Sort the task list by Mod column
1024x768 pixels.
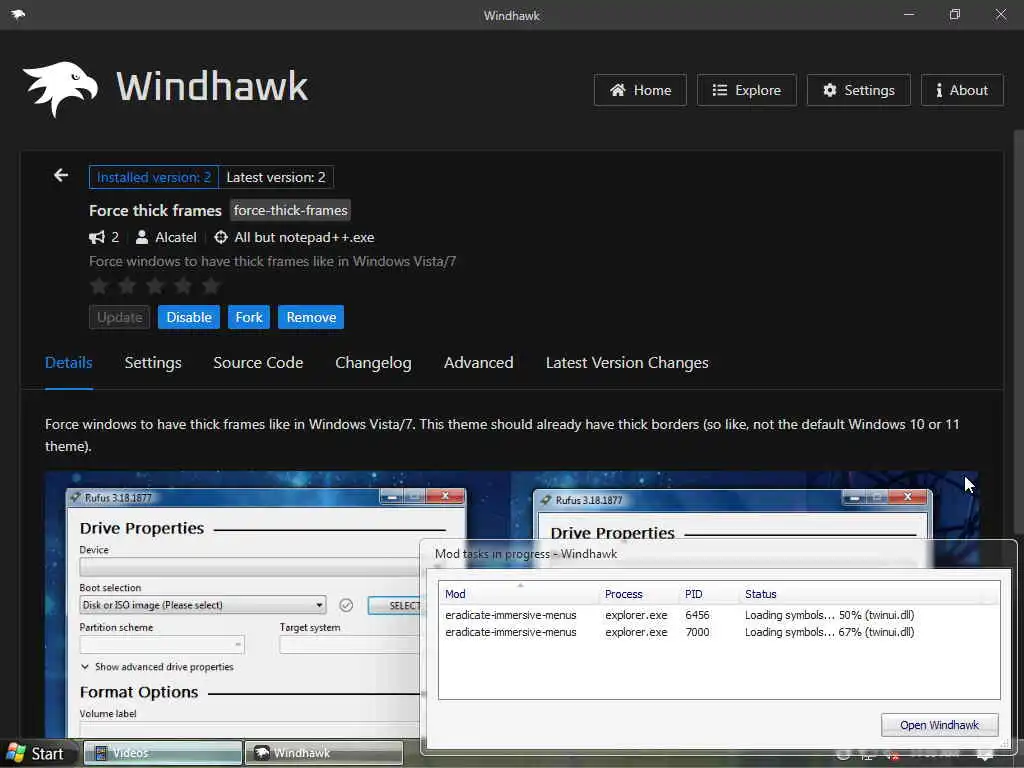tap(519, 594)
